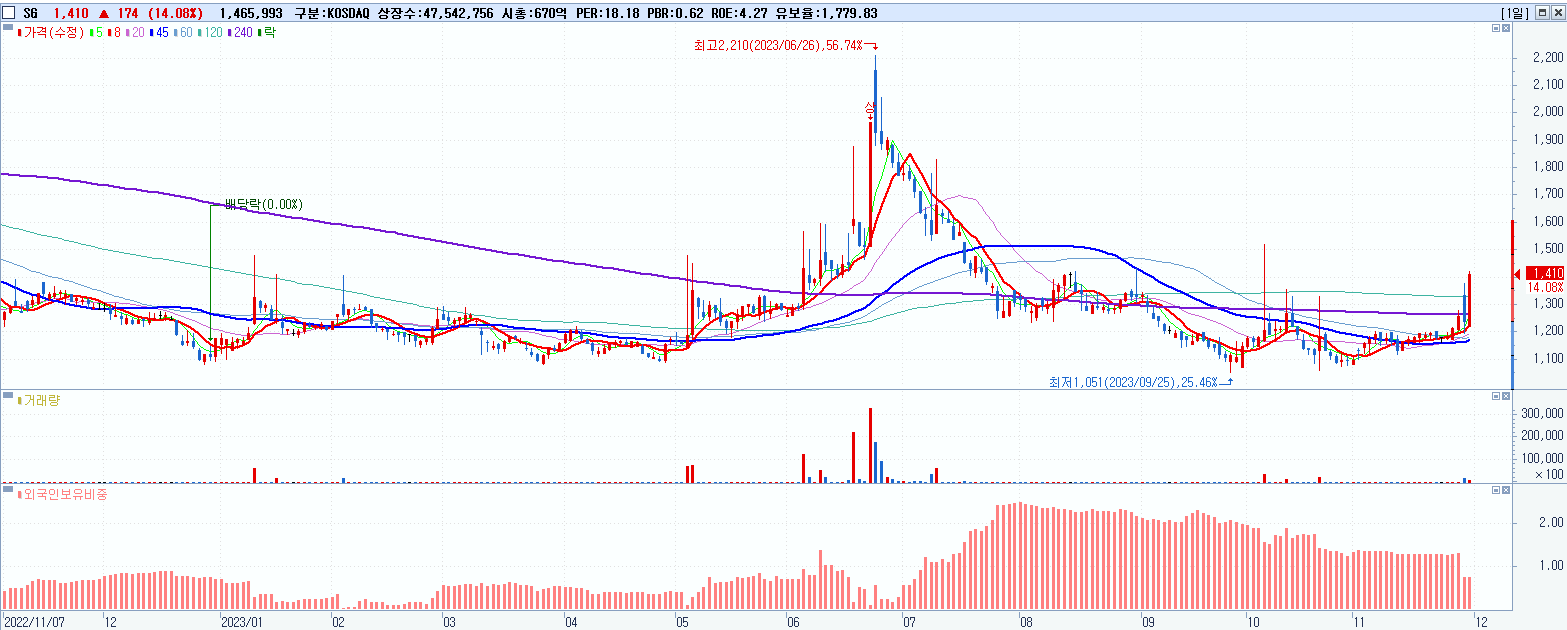Image resolution: width=1567 pixels, height=630 pixels.
Task: Click the 최저1,051 low price annotation
Action: tap(1133, 382)
